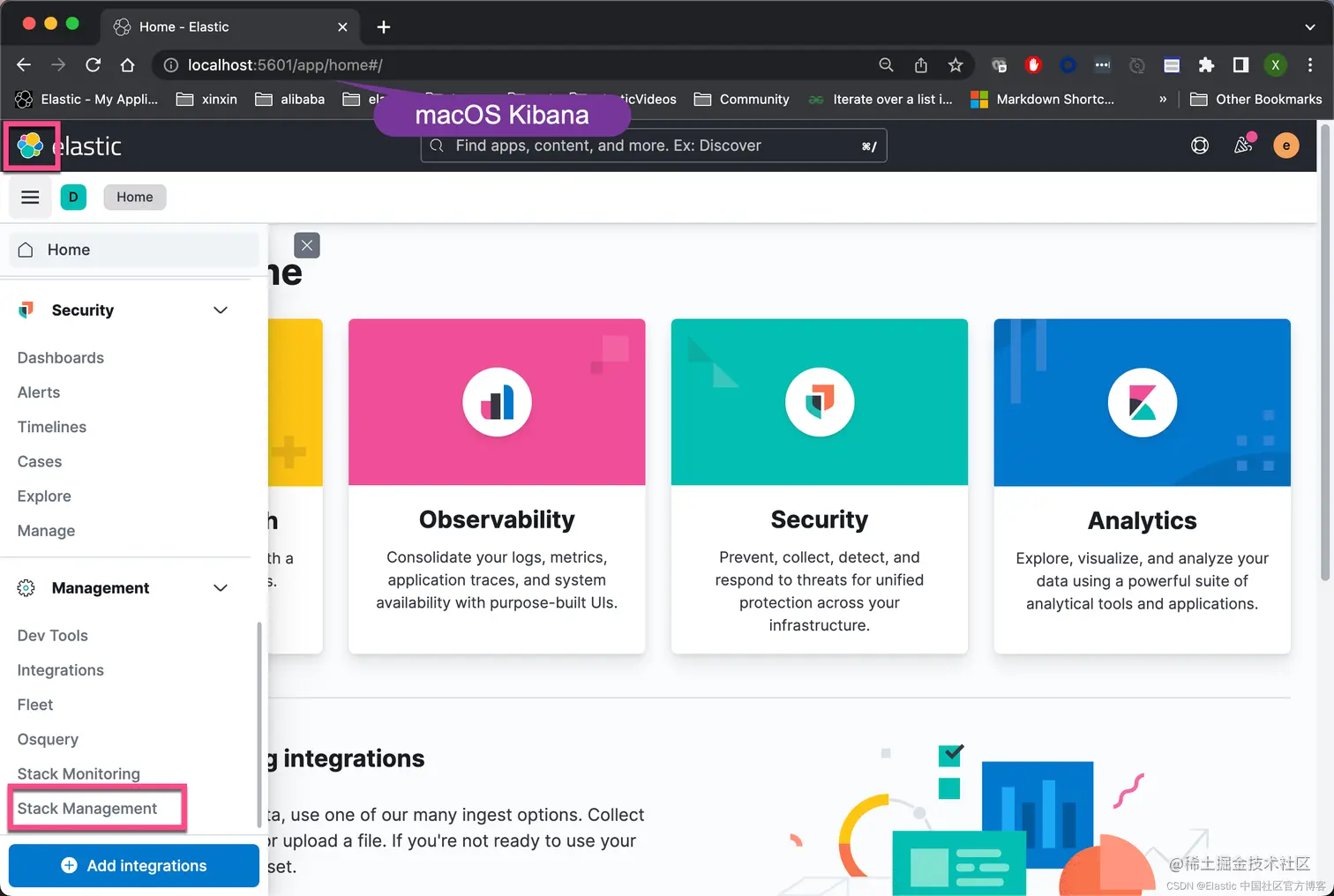This screenshot has width=1334, height=896.
Task: Open Explore in the sidebar
Action: (44, 496)
